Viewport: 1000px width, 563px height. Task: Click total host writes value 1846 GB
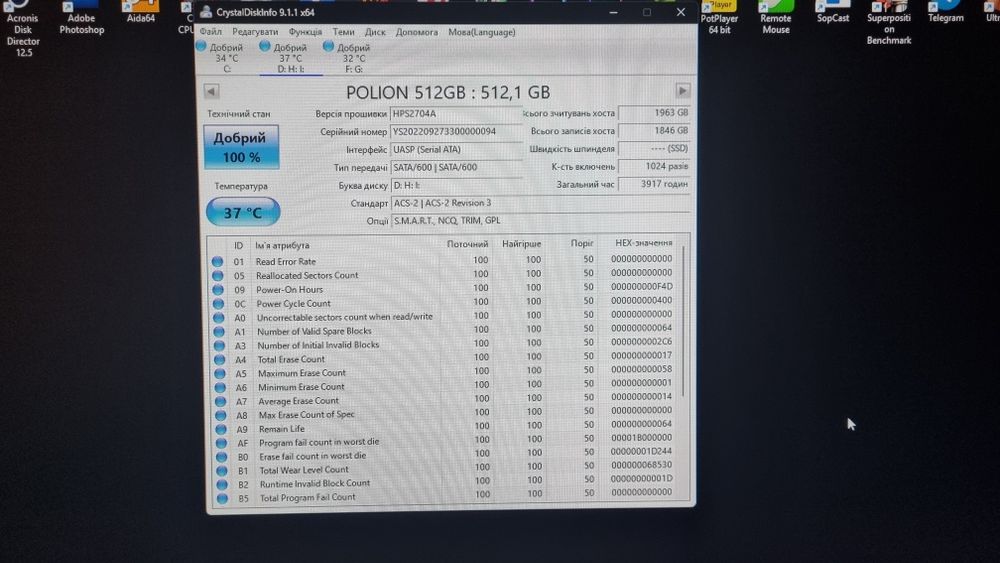(x=654, y=131)
